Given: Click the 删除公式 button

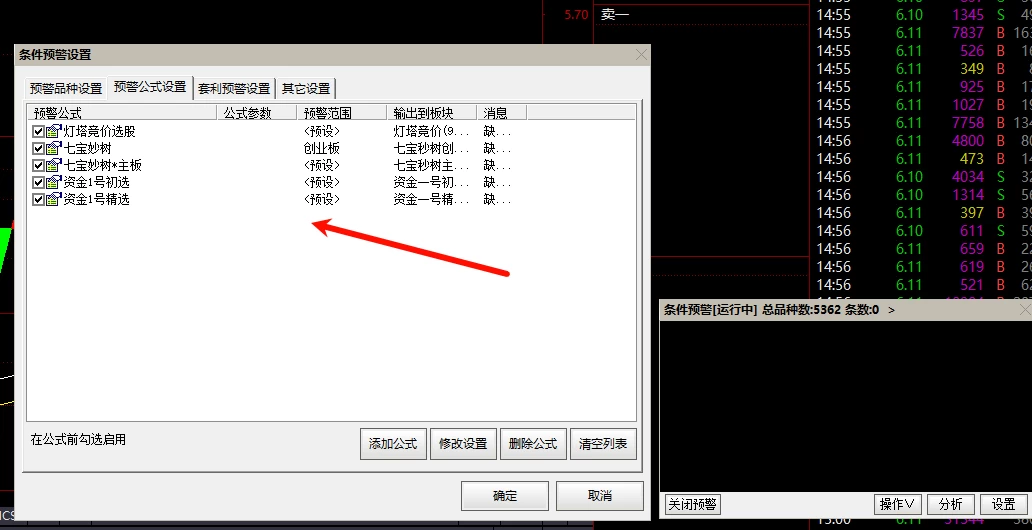Looking at the screenshot, I should tap(533, 444).
